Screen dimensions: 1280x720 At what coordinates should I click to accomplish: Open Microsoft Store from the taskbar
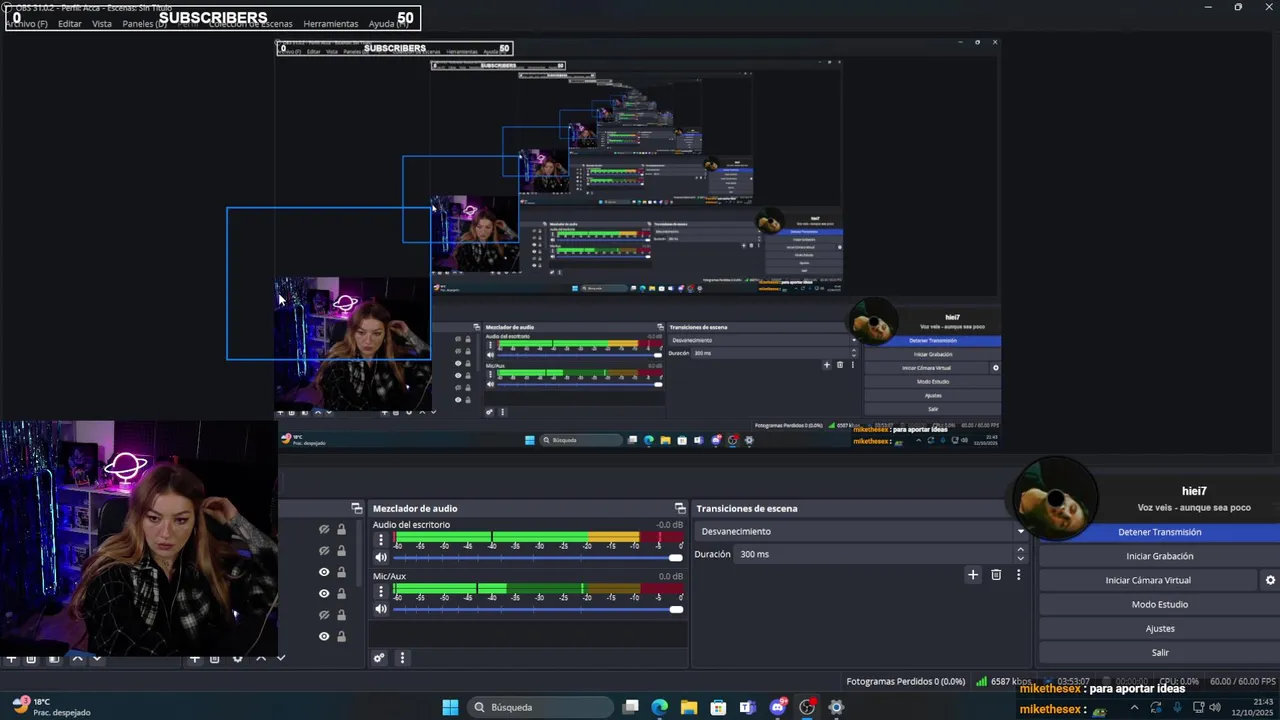click(718, 707)
